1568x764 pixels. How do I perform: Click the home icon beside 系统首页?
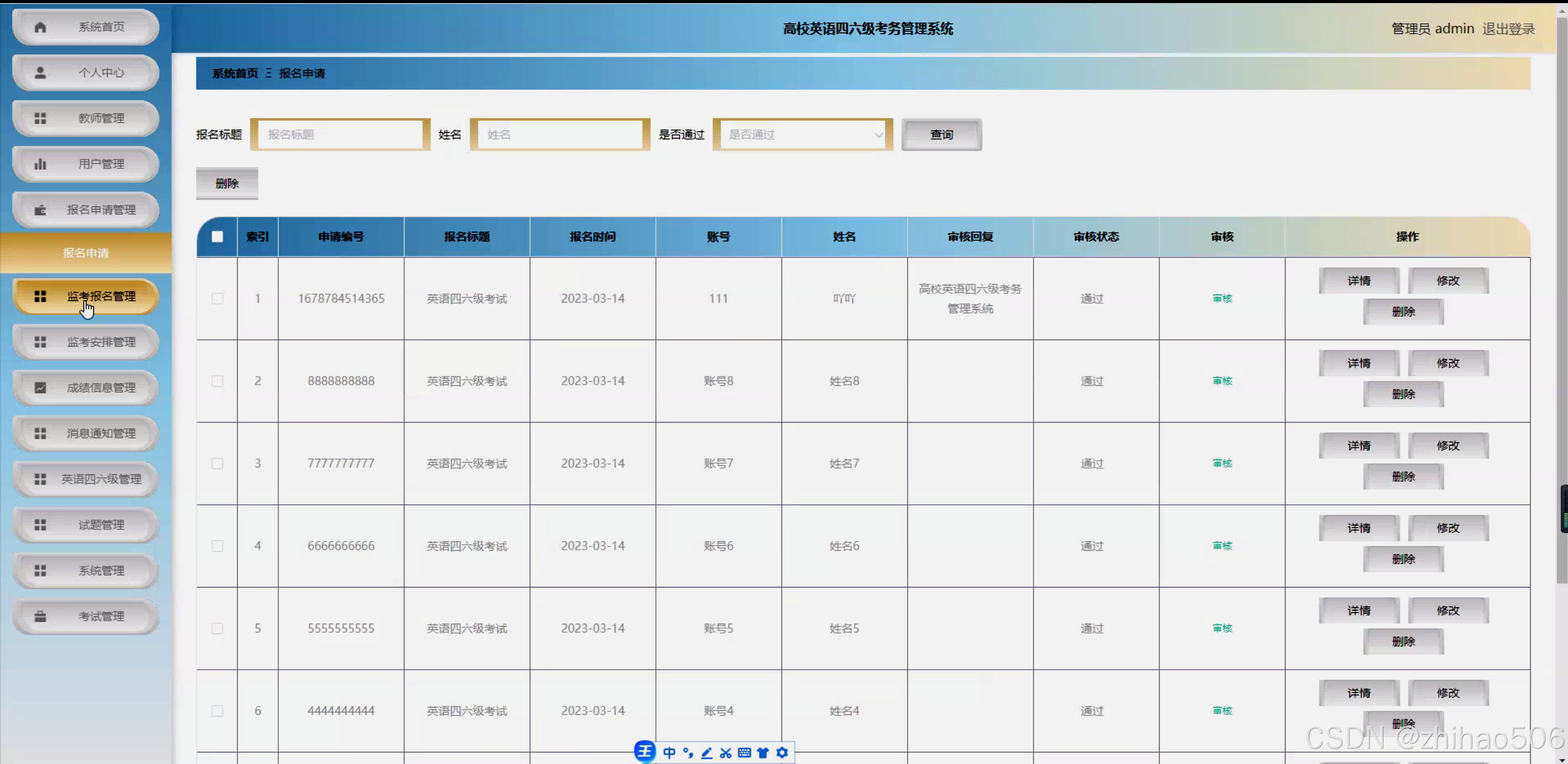(40, 27)
